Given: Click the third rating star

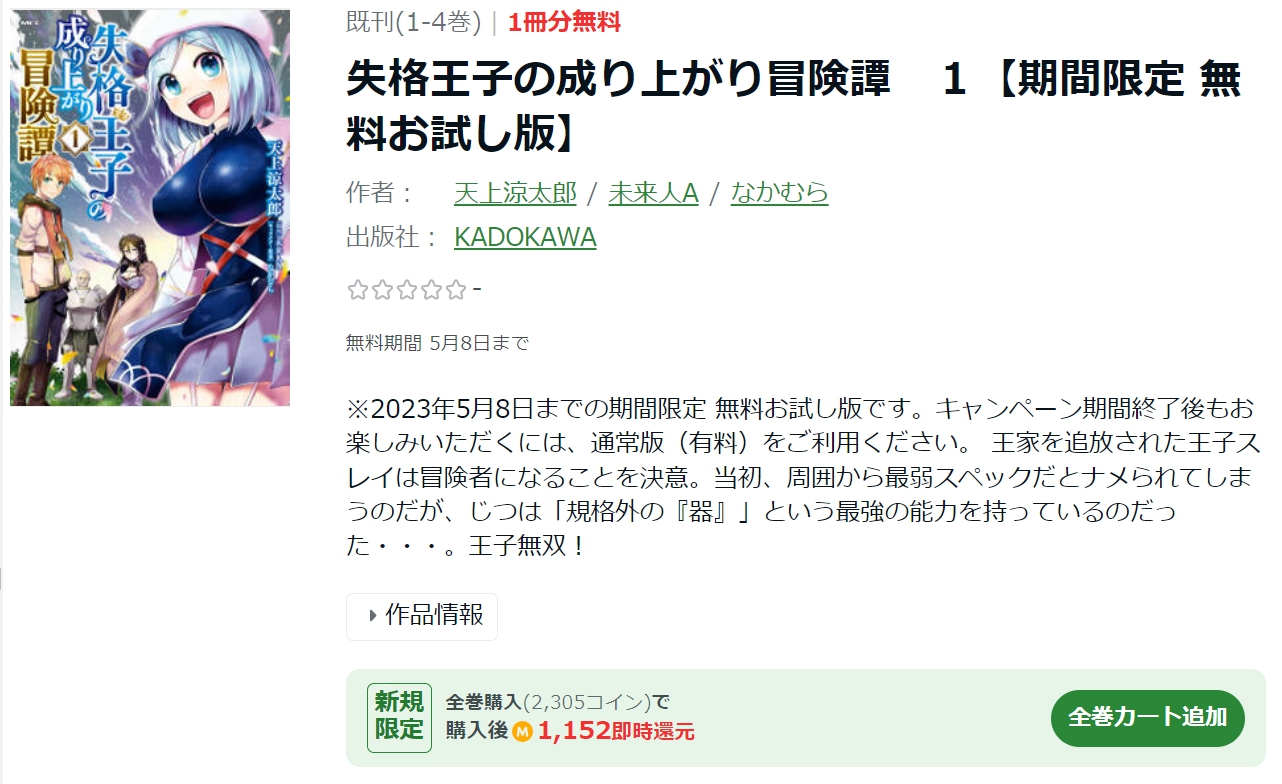Looking at the screenshot, I should tap(406, 290).
